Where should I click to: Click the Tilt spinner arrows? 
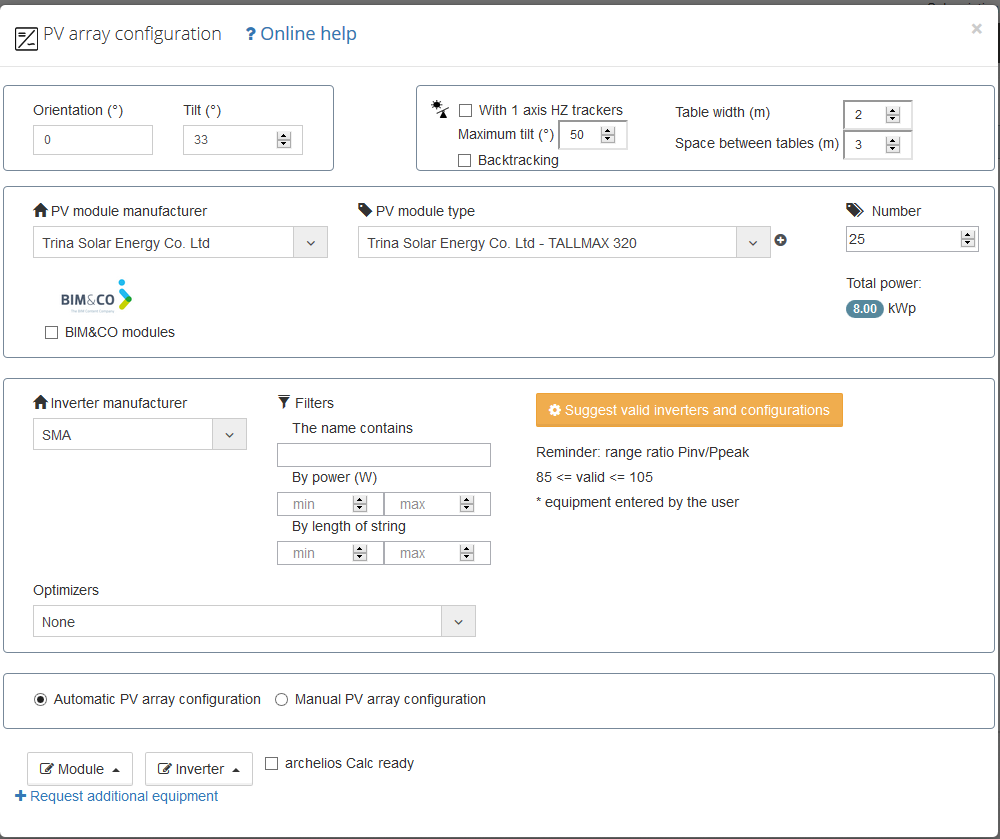pyautogui.click(x=284, y=140)
